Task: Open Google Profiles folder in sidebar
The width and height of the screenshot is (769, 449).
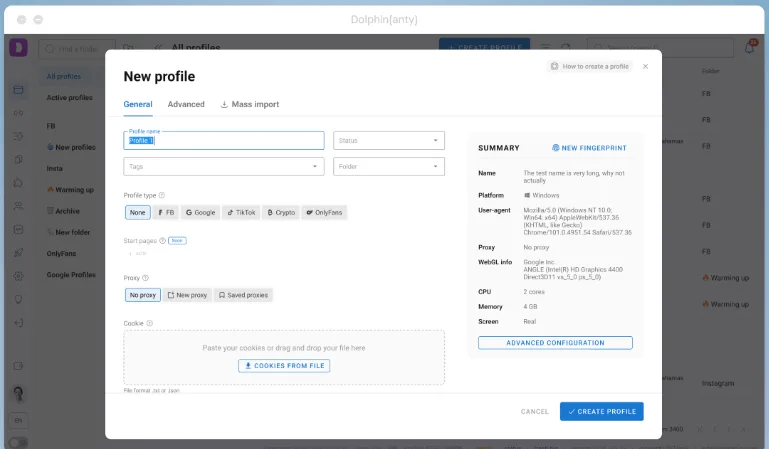Action: (71, 275)
